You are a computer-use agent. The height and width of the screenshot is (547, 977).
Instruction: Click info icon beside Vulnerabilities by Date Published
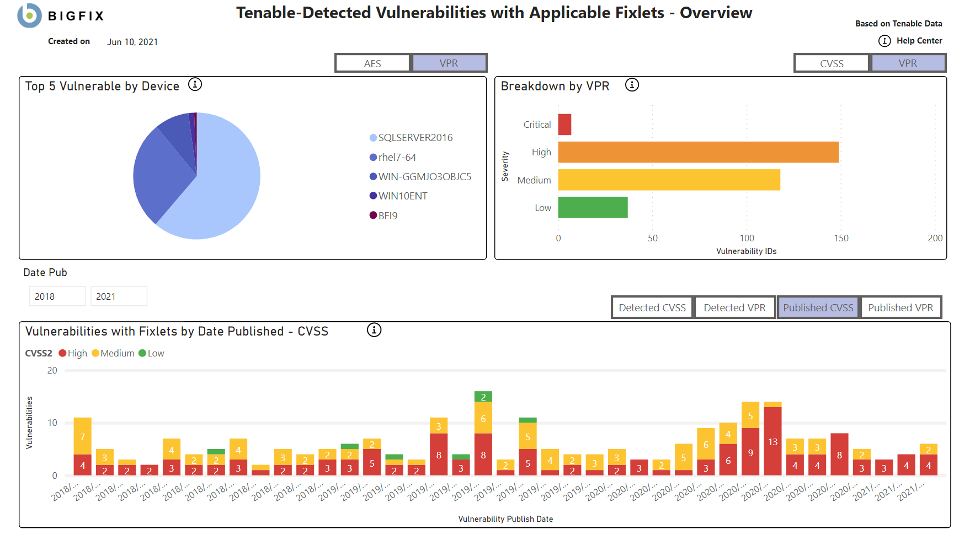point(374,330)
